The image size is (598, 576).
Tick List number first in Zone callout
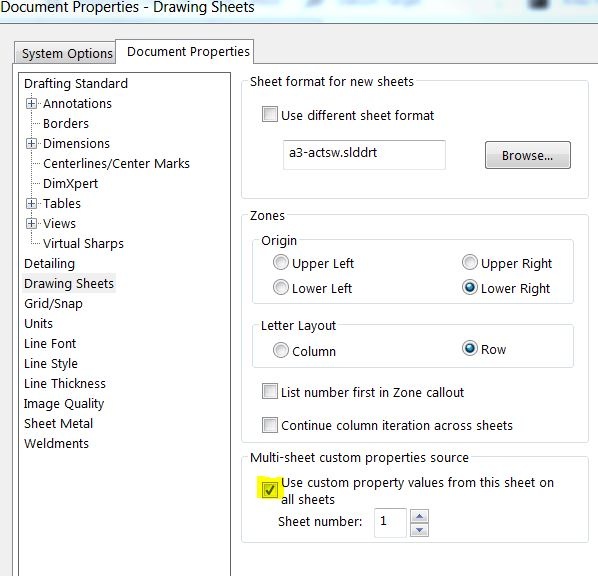click(x=270, y=391)
